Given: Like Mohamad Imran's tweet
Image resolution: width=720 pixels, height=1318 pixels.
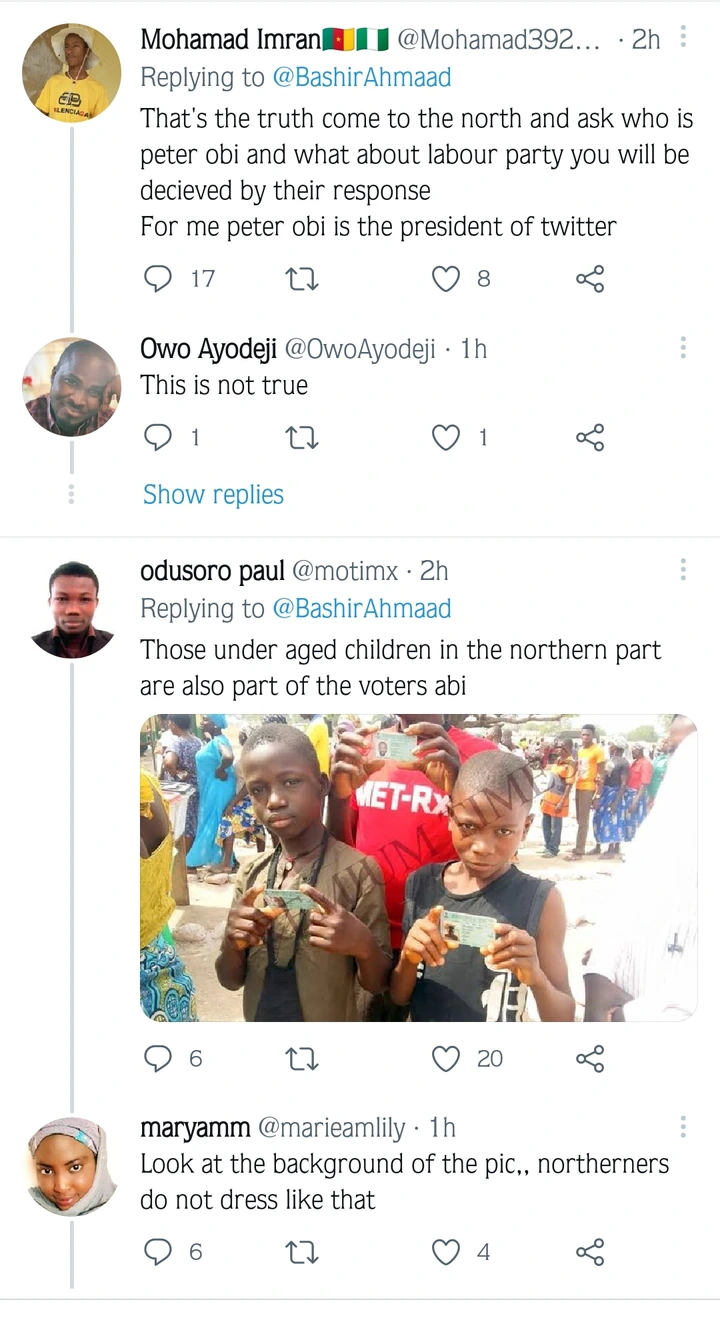Looking at the screenshot, I should 446,278.
